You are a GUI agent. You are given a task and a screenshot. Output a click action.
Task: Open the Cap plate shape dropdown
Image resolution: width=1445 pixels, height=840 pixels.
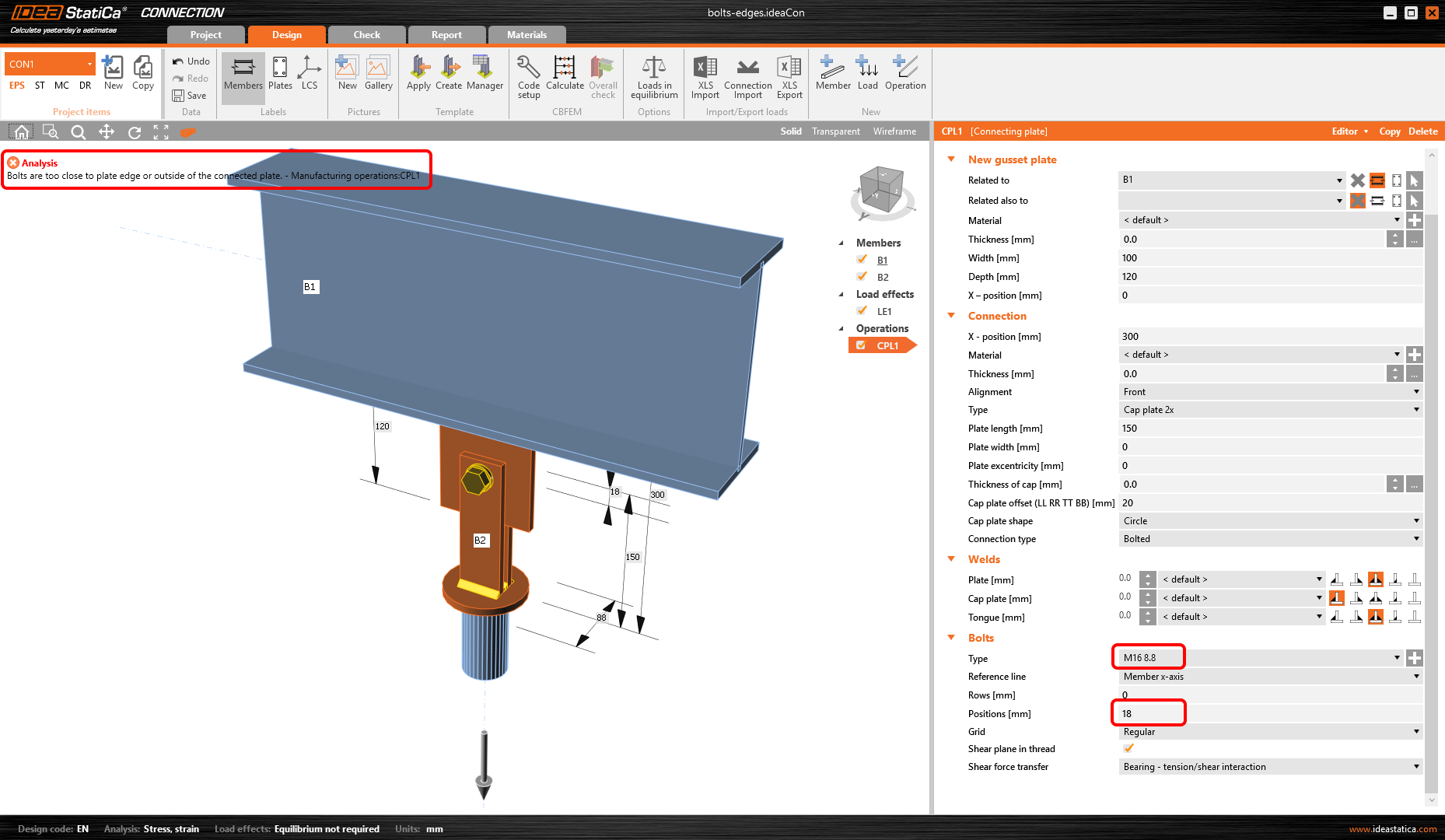[x=1270, y=521]
